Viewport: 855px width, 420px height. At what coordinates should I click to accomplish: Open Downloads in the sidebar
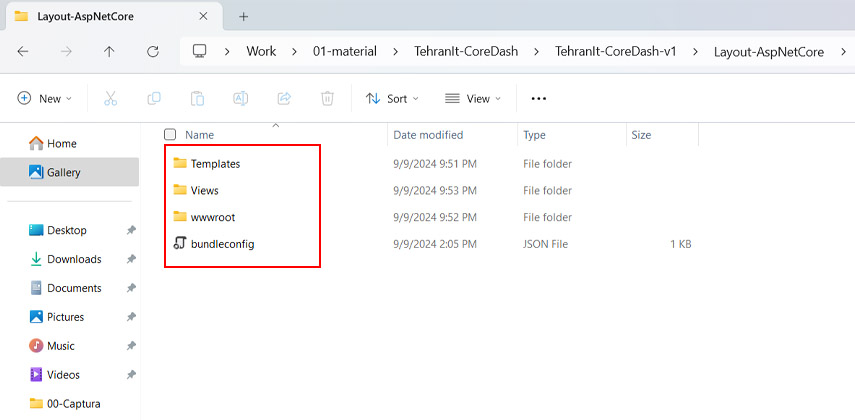click(74, 259)
